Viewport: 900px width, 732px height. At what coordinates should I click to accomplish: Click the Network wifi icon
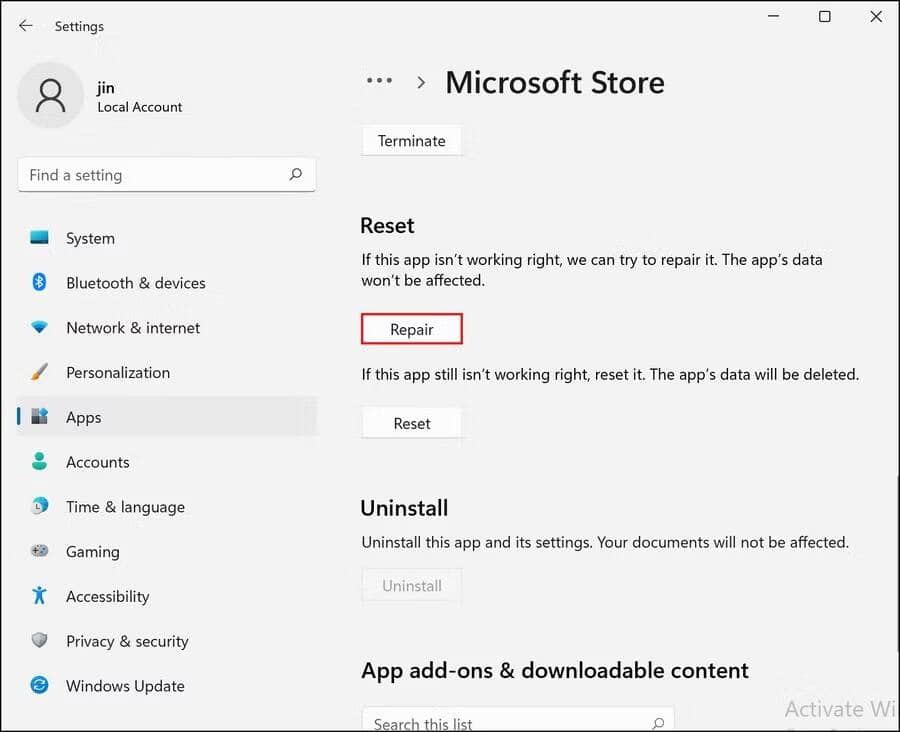(x=39, y=327)
